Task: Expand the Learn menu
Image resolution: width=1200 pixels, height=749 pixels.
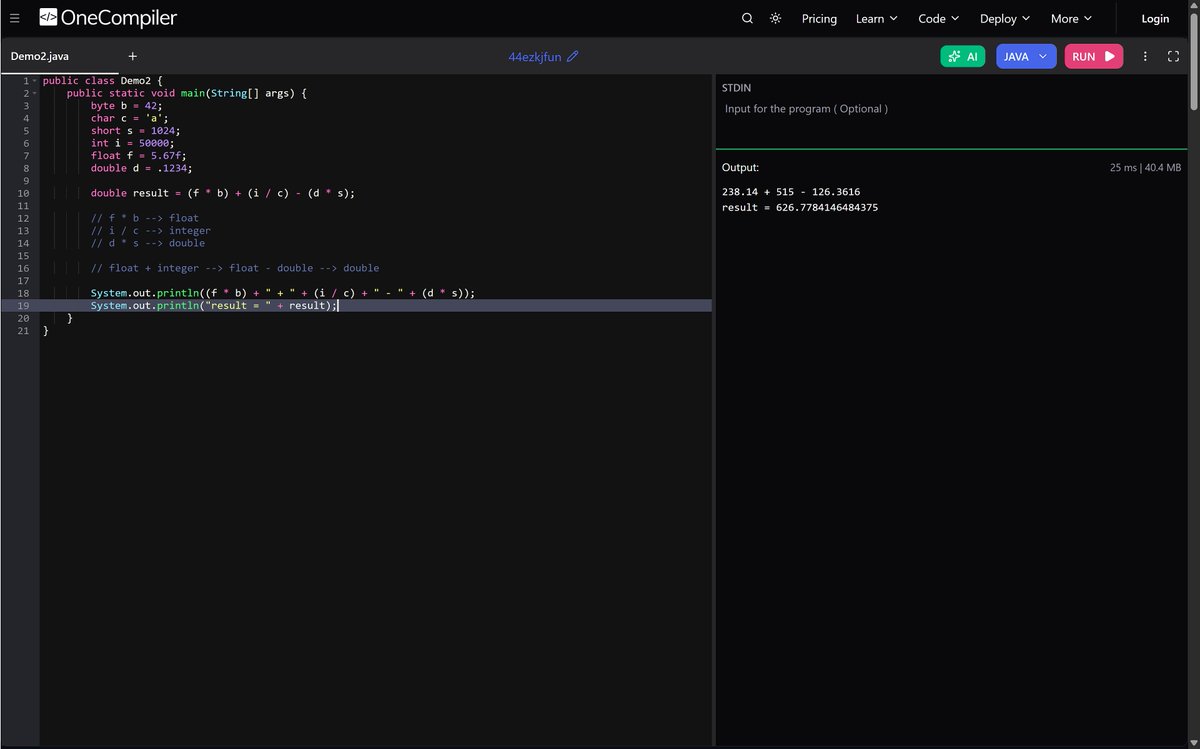Action: pyautogui.click(x=876, y=18)
